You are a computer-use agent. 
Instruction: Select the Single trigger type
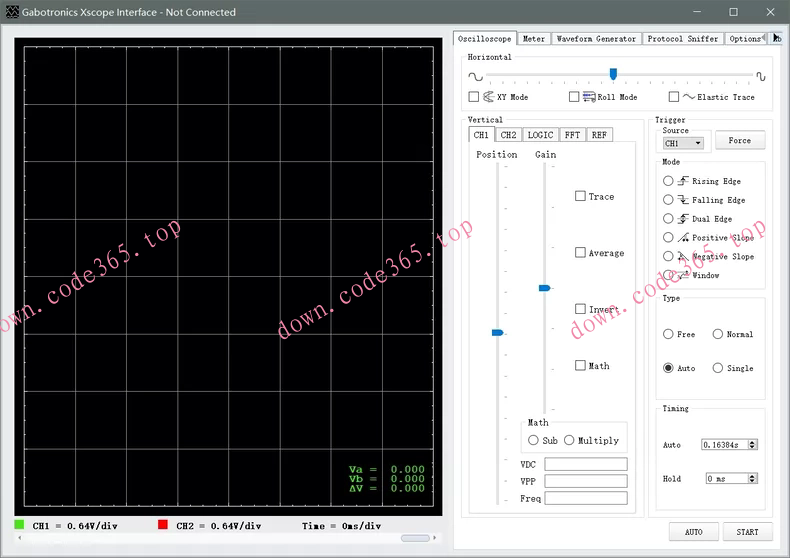tap(718, 368)
